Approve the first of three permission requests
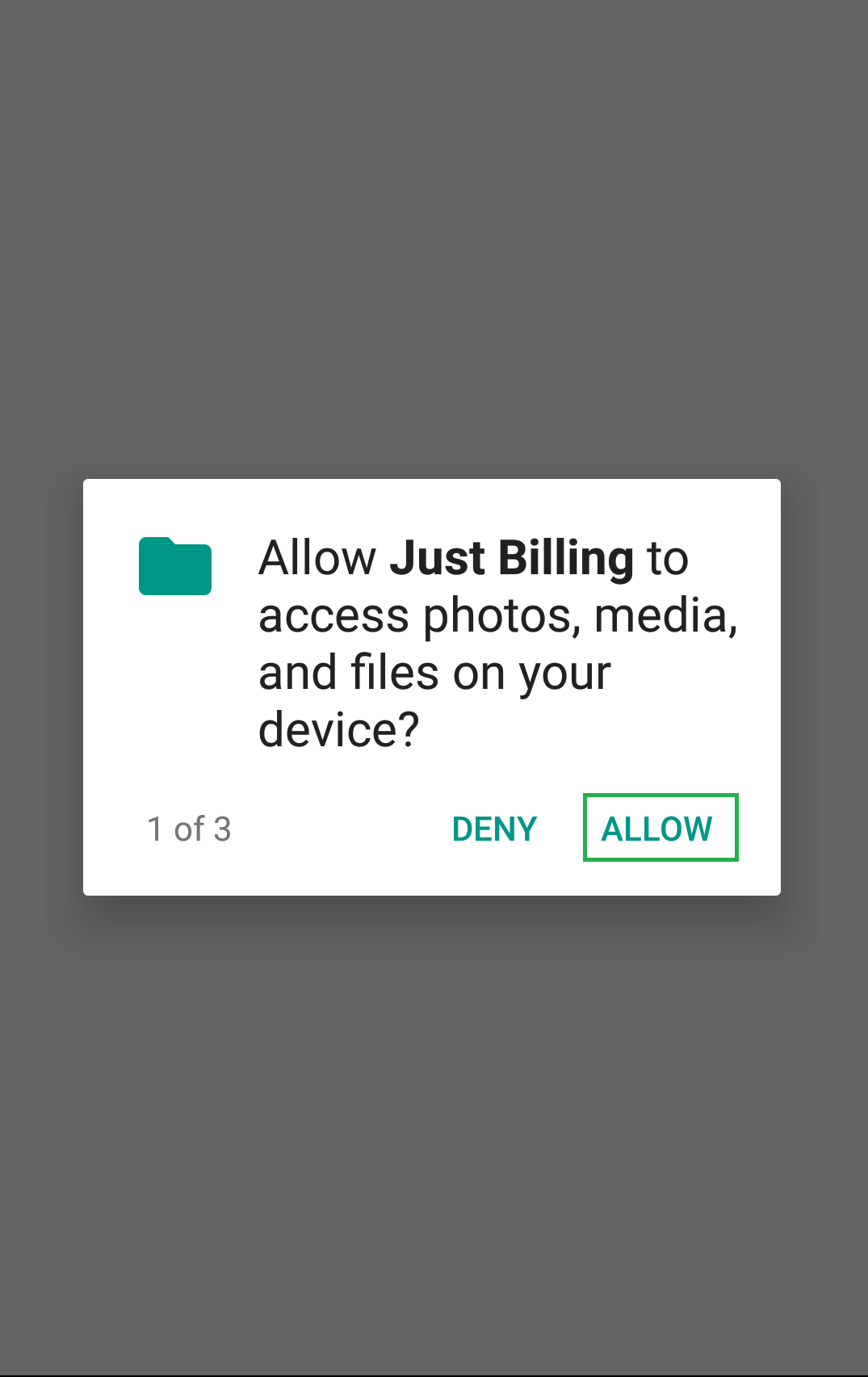Screen dimensions: 868x1377 660,828
